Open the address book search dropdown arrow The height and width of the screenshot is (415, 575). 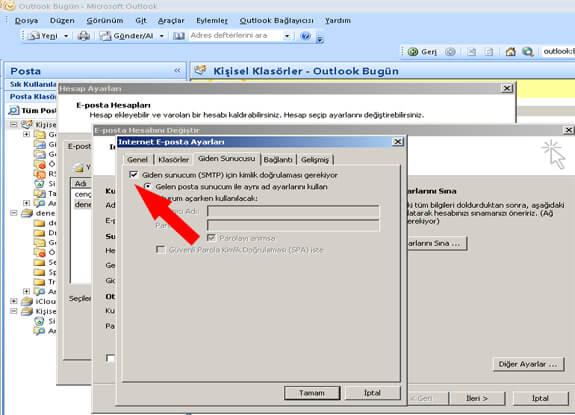coord(287,36)
